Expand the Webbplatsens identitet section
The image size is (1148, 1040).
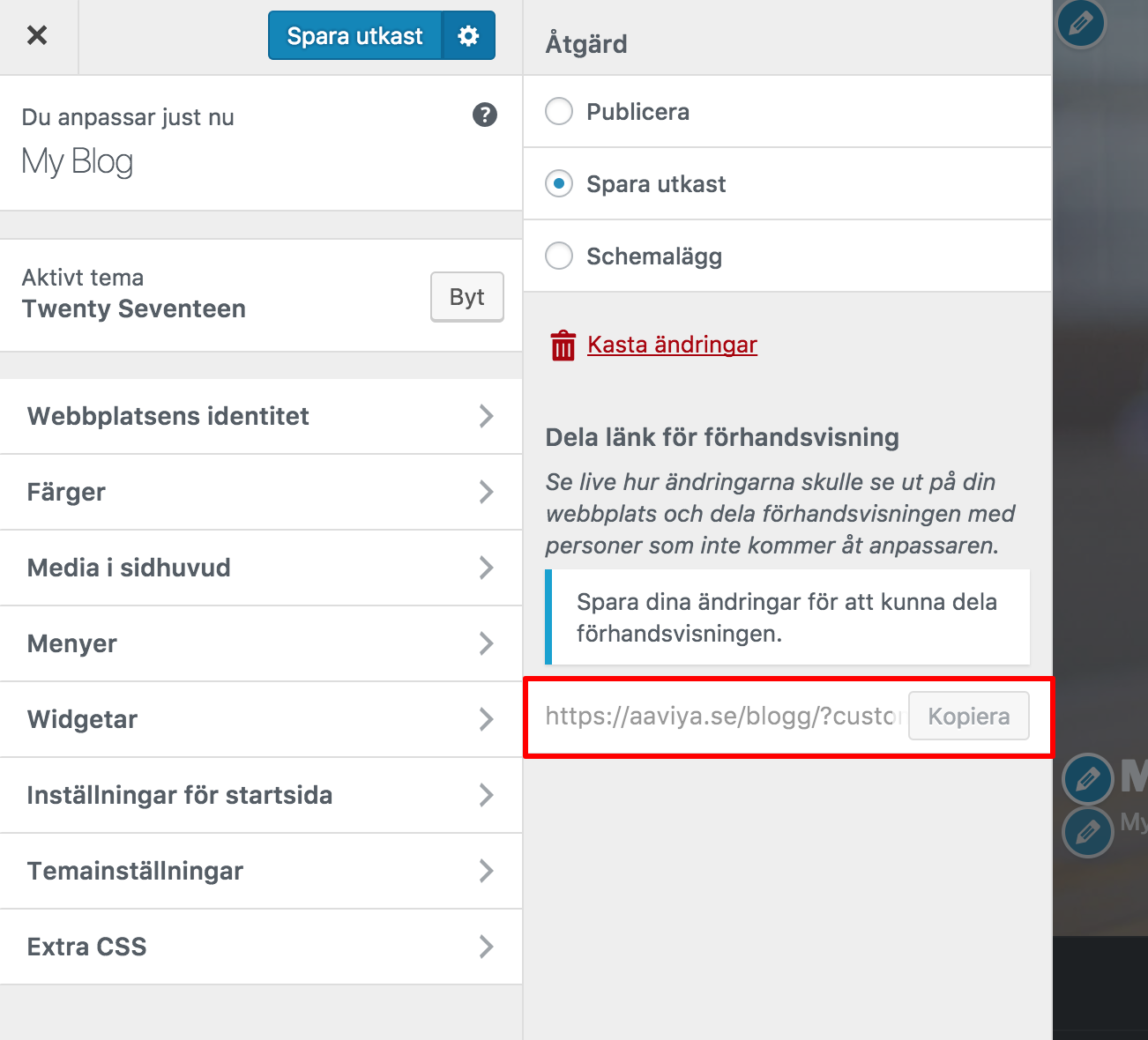click(x=261, y=416)
